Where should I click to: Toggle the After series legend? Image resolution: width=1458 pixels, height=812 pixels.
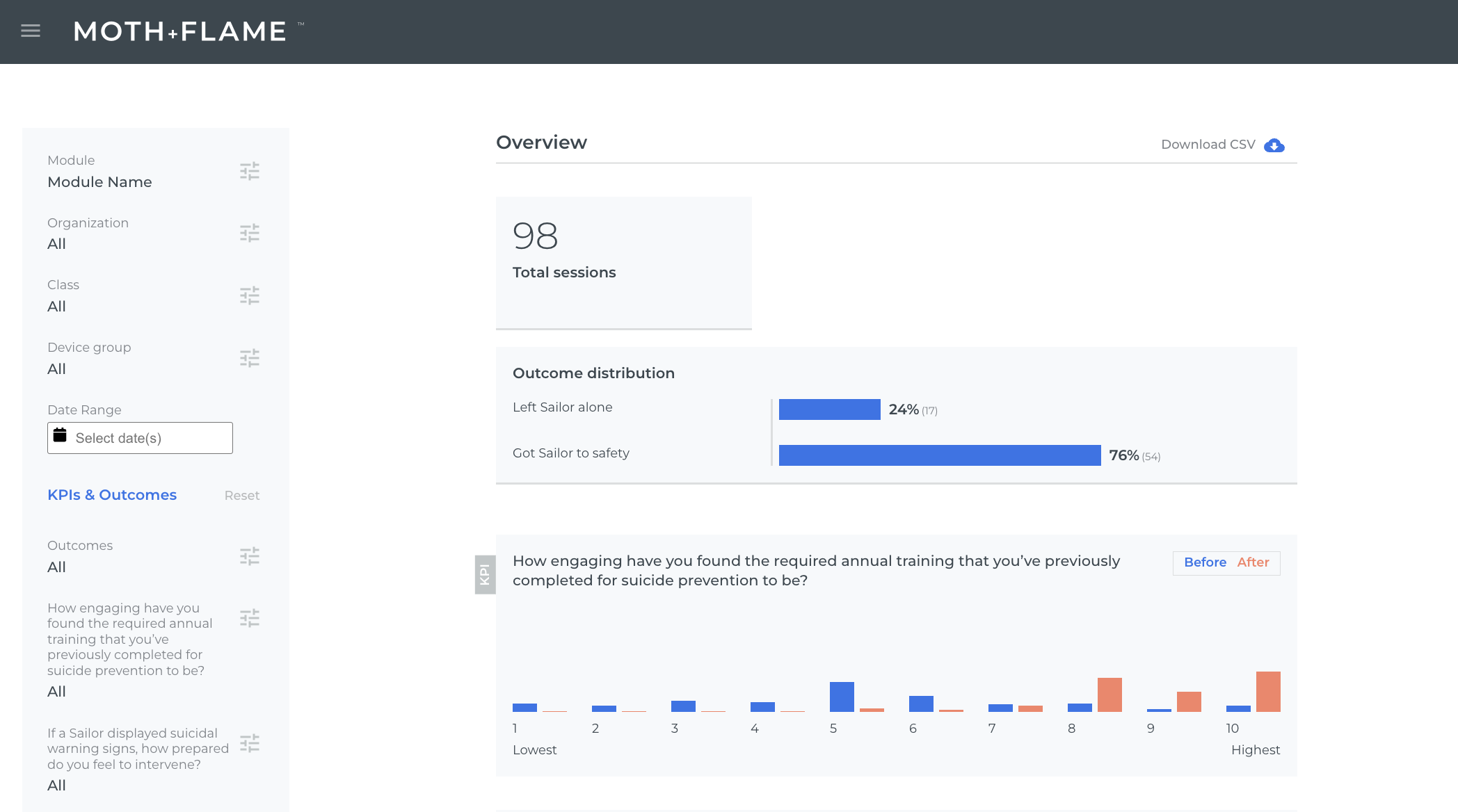click(x=1253, y=562)
